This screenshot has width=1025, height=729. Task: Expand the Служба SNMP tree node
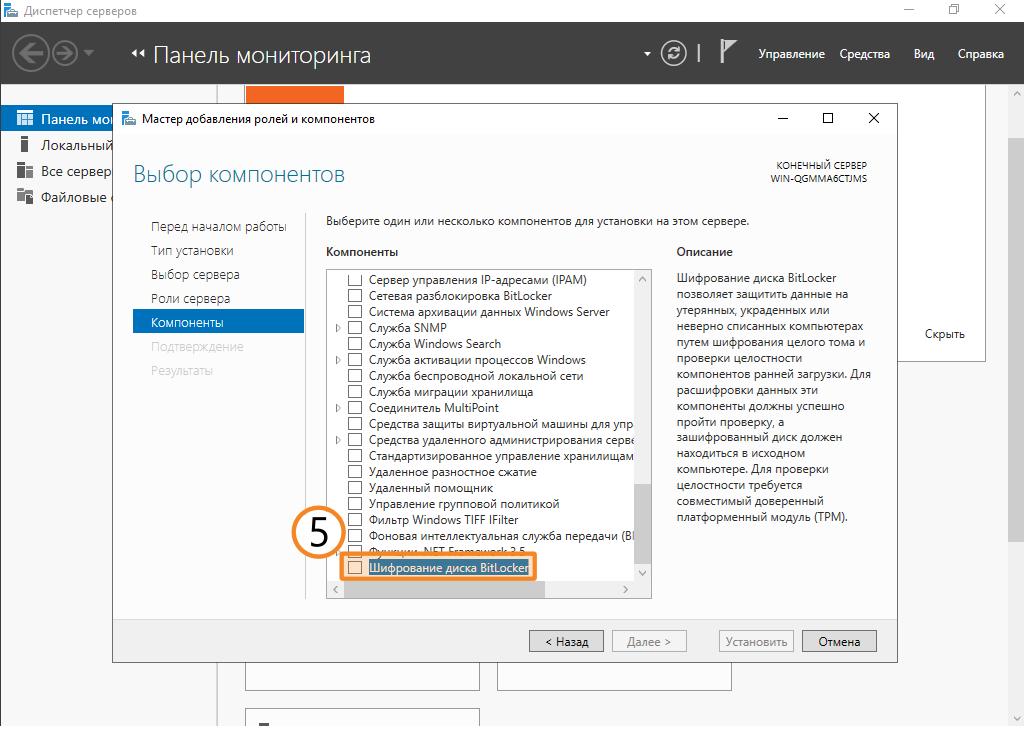tap(338, 328)
